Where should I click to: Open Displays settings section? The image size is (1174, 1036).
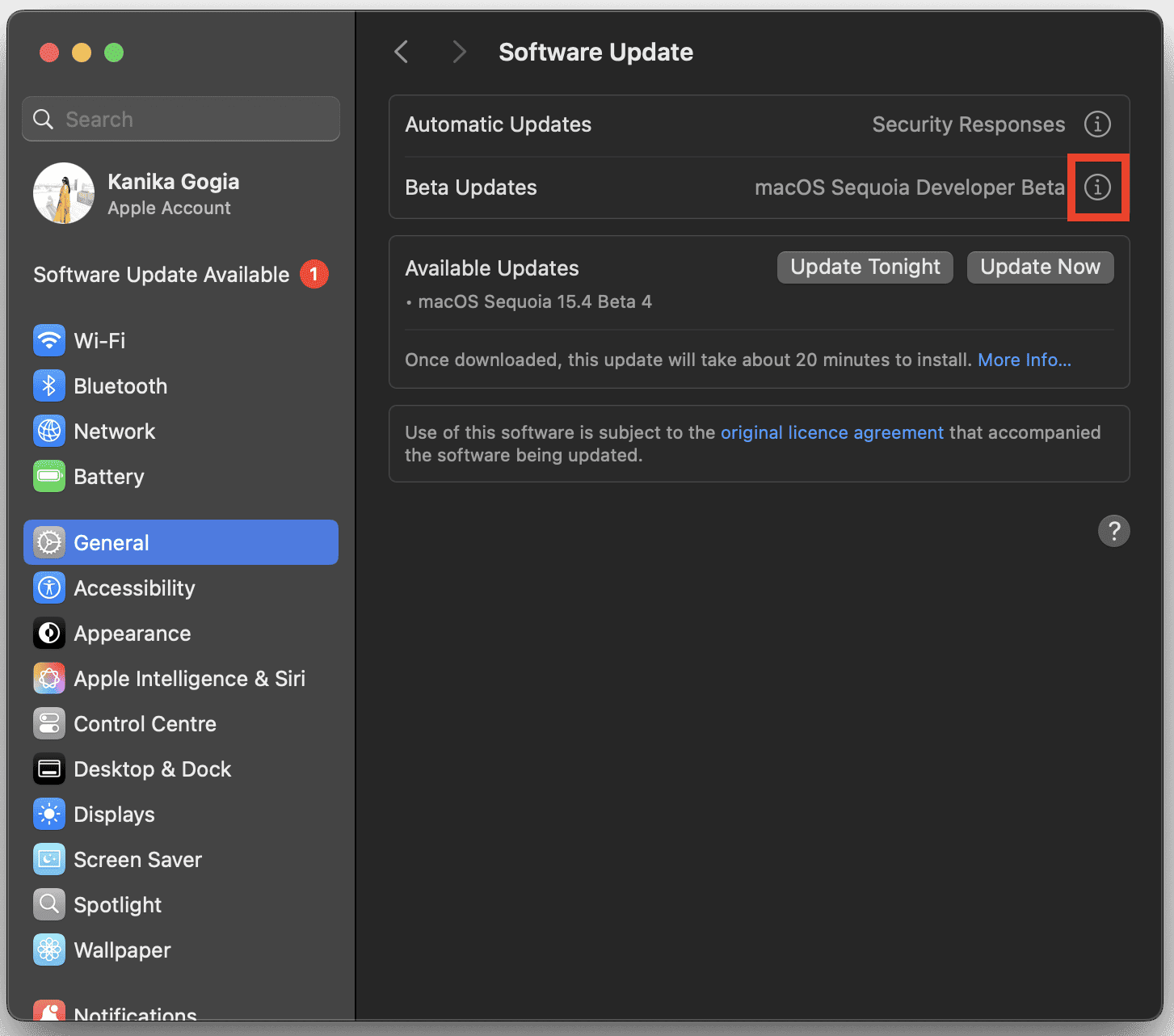click(x=114, y=815)
